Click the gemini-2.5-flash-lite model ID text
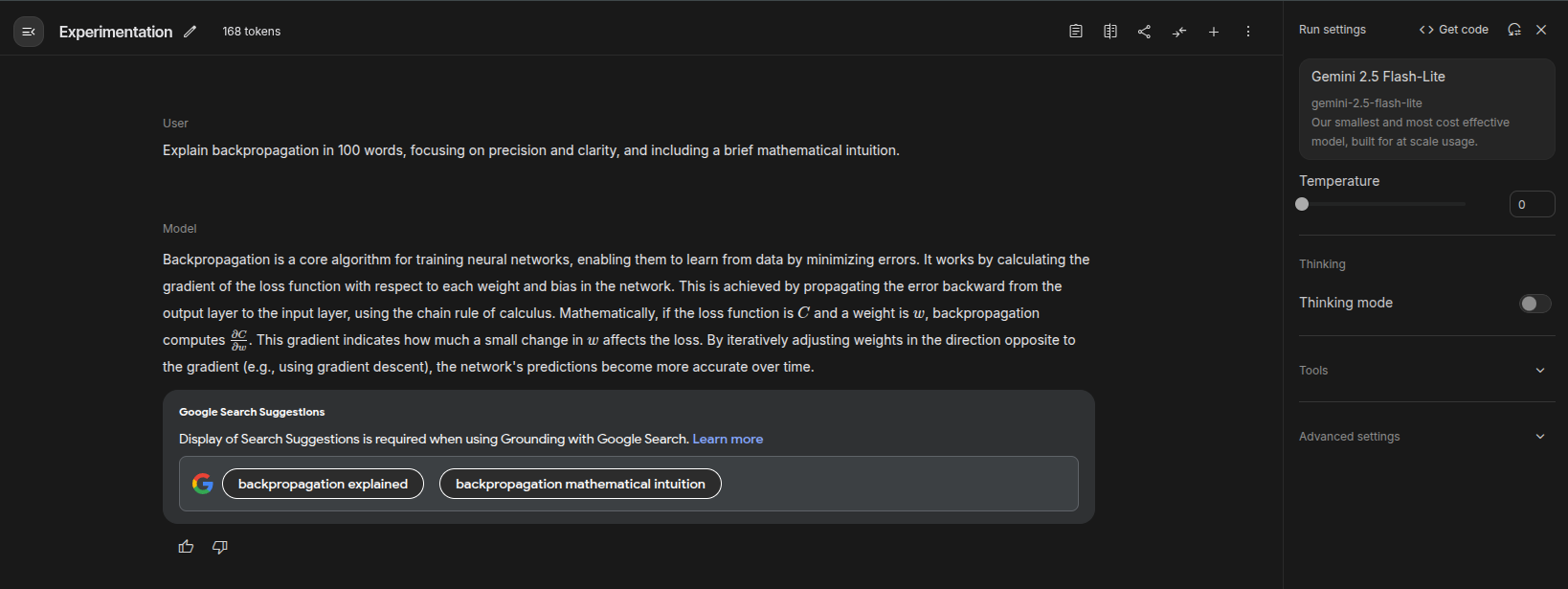The image size is (1568, 589). [1367, 103]
